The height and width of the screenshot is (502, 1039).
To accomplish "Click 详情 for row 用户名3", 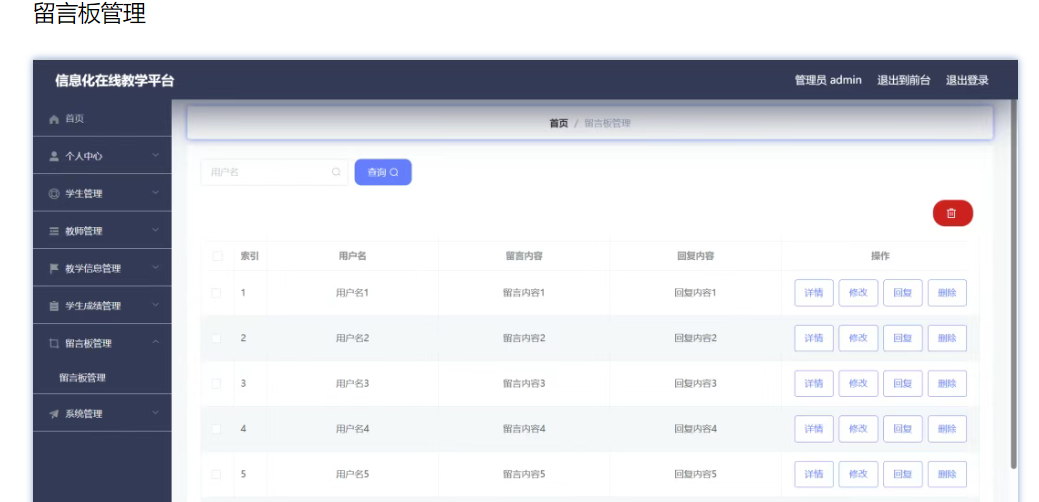I will pos(814,383).
